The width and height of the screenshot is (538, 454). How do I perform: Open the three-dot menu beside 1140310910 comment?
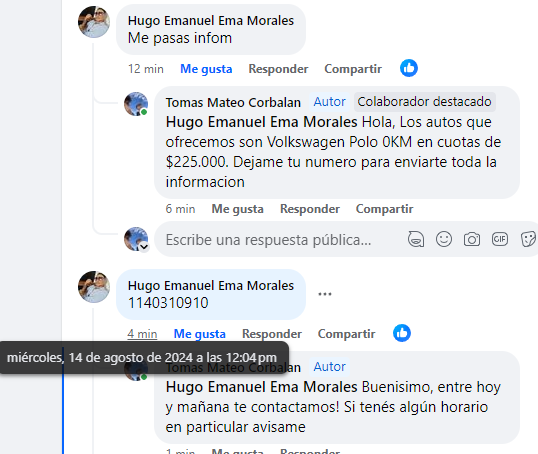point(325,294)
